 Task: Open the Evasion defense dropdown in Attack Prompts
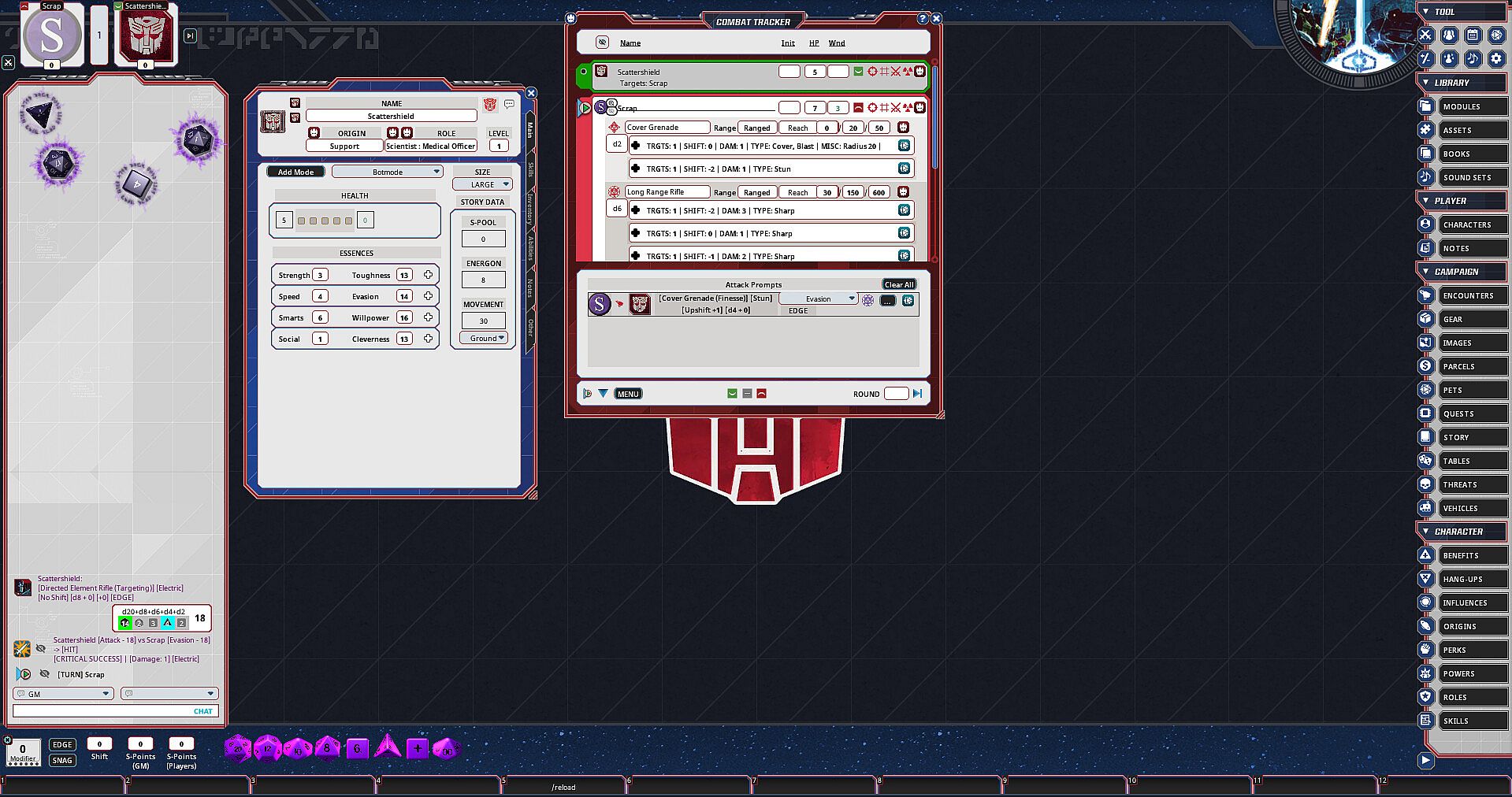coord(819,298)
